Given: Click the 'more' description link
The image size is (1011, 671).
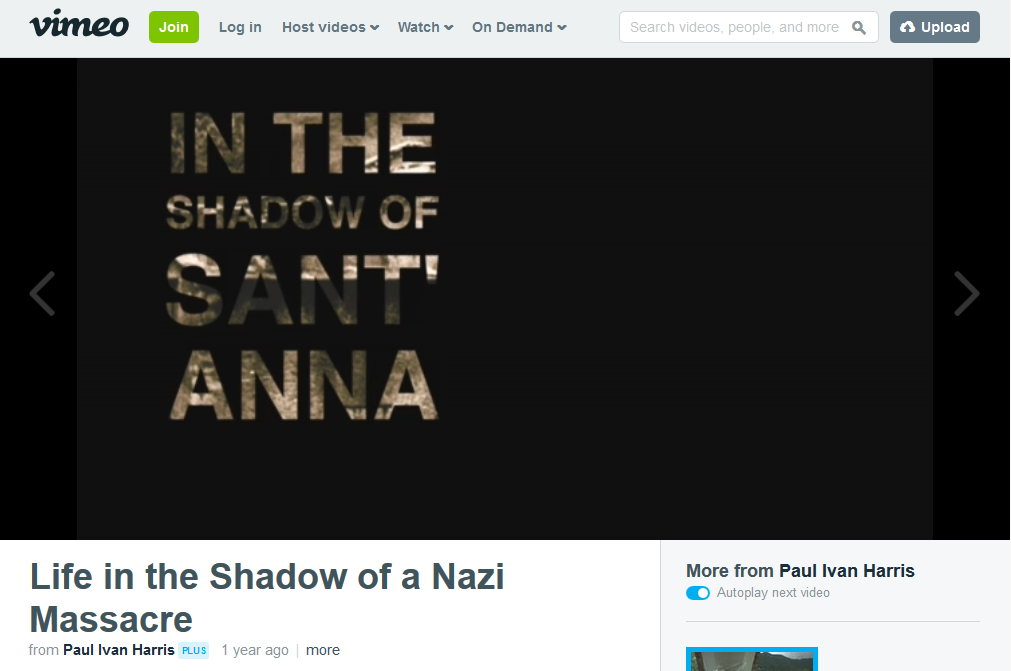Looking at the screenshot, I should pyautogui.click(x=322, y=650).
